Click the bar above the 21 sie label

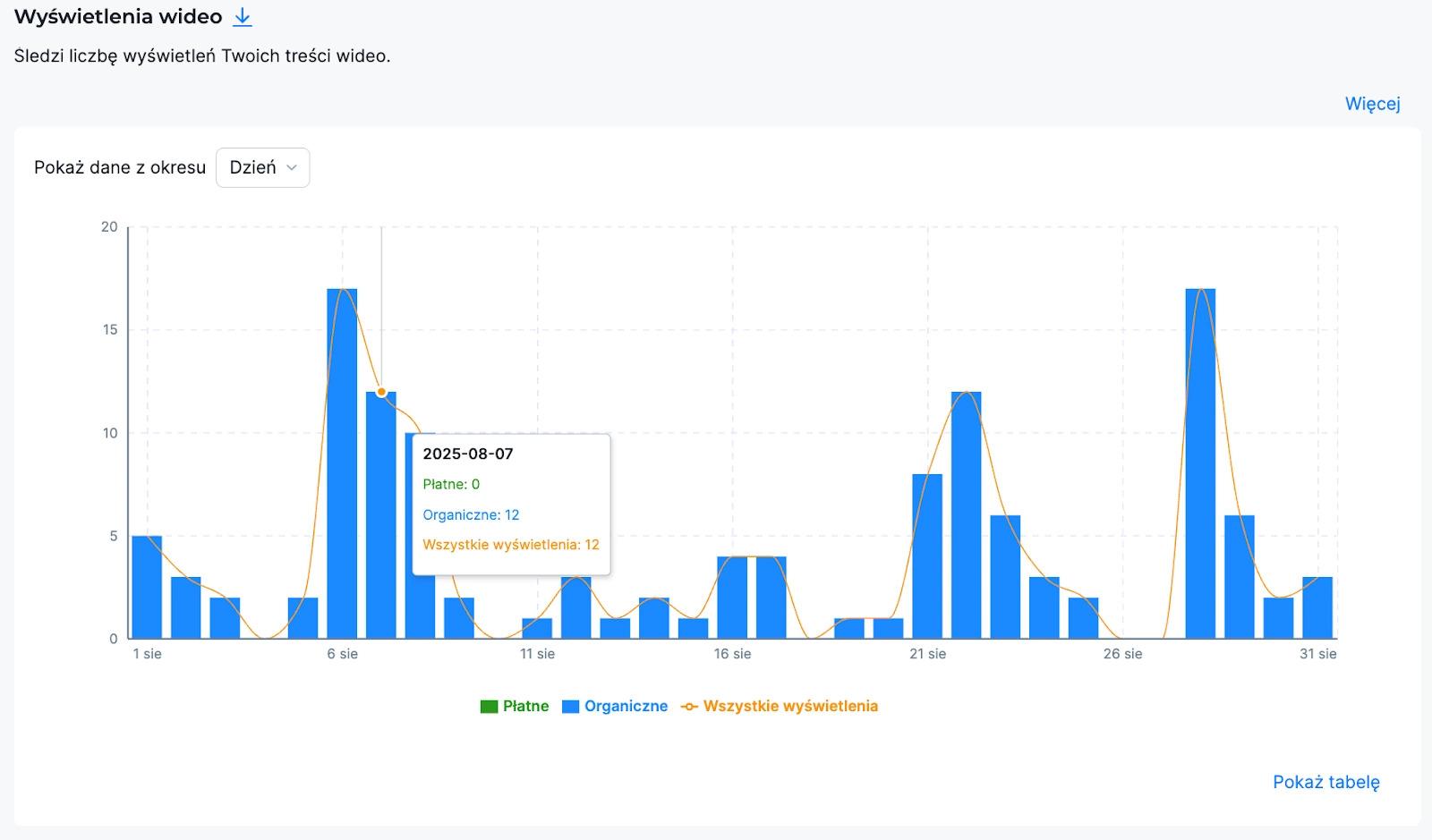pyautogui.click(x=927, y=556)
